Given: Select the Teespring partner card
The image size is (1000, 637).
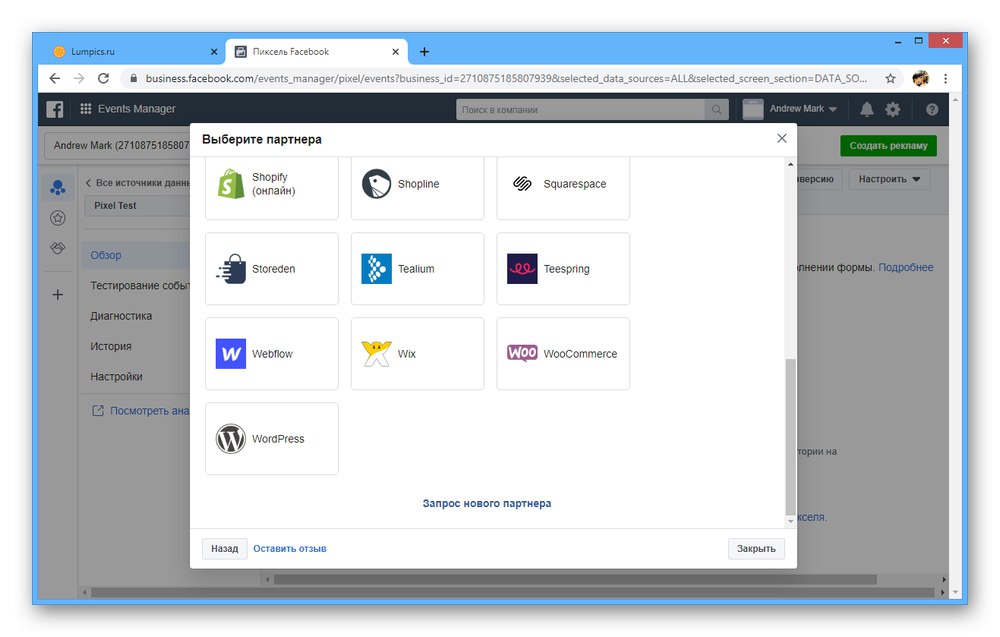Looking at the screenshot, I should pos(563,268).
